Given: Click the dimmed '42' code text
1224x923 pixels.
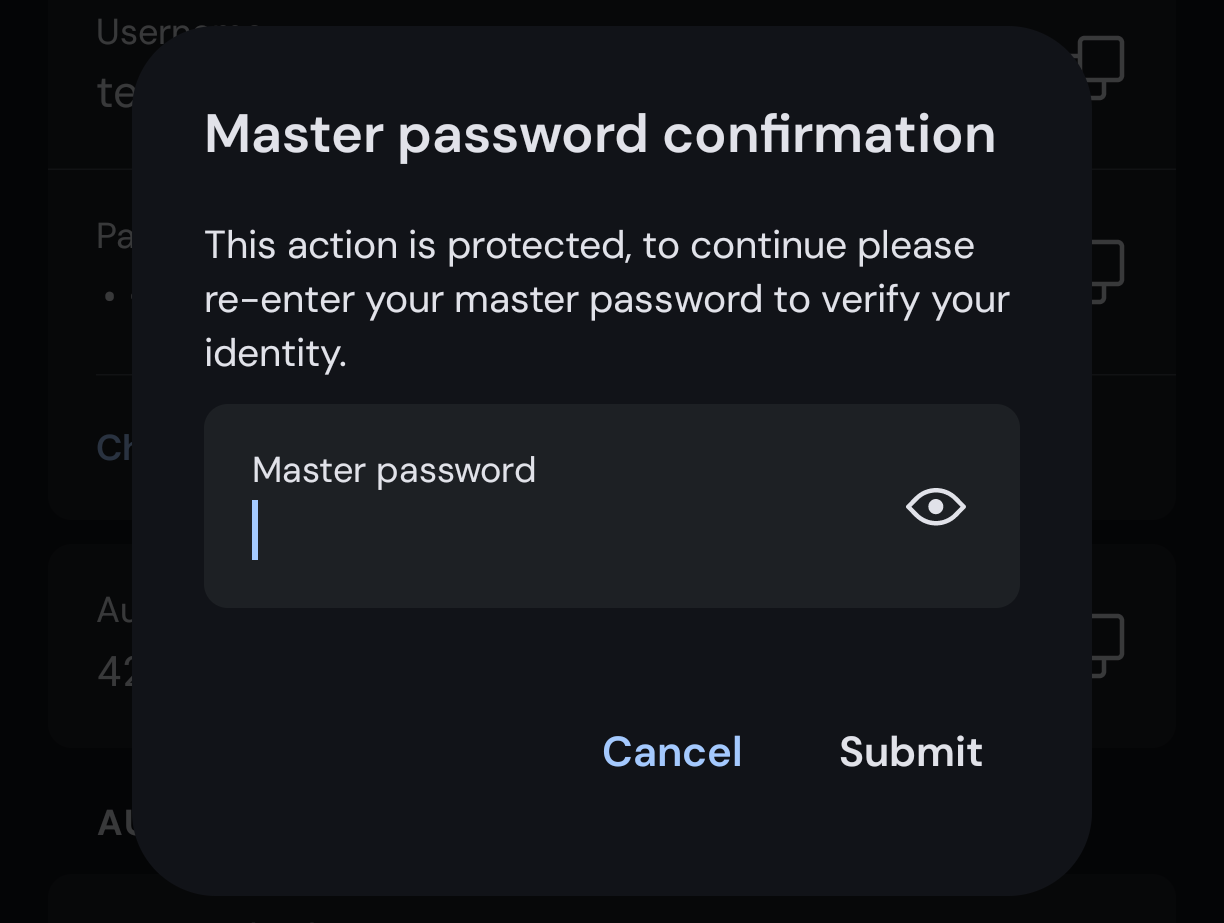Looking at the screenshot, I should click(x=115, y=671).
